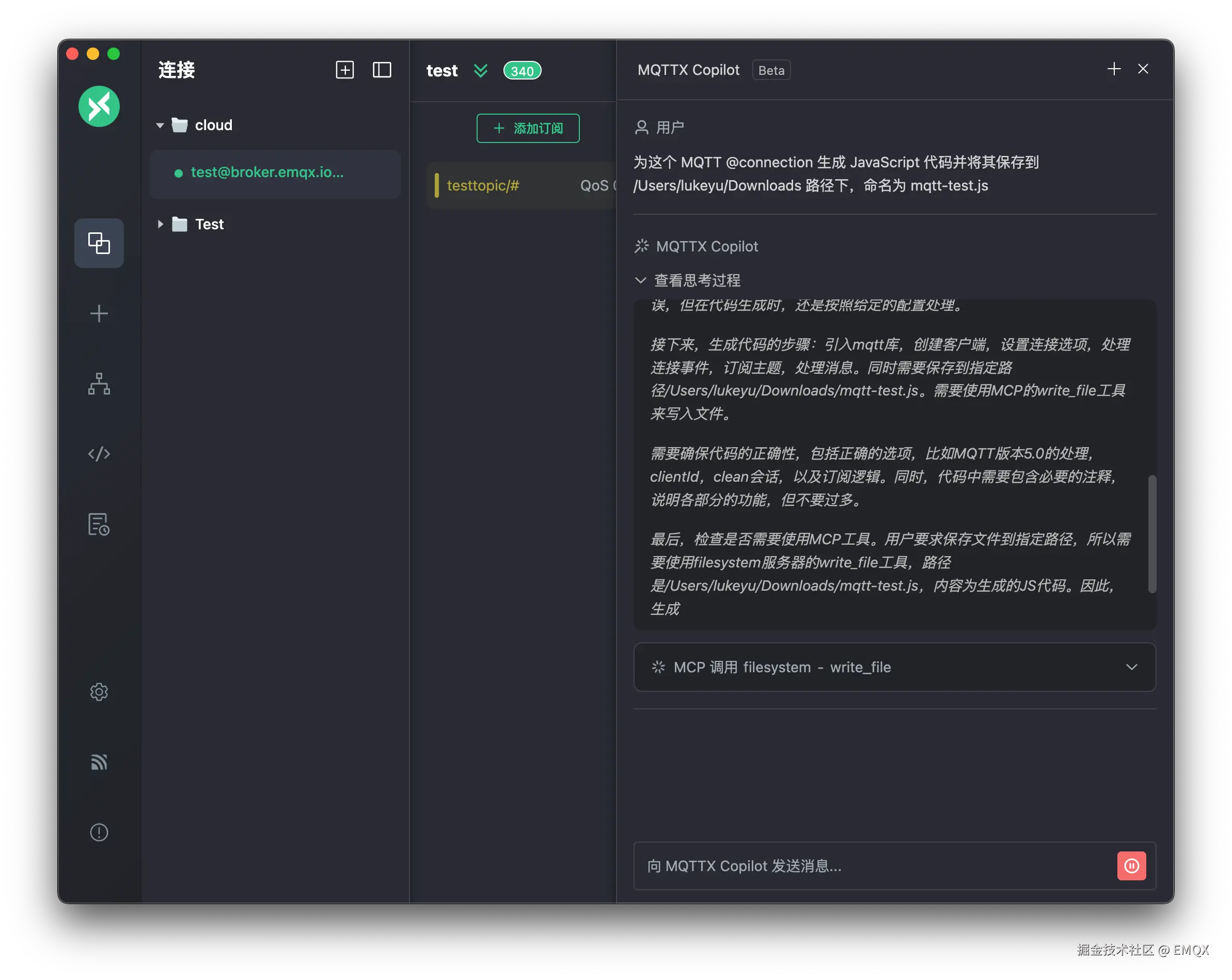Click the feed icon in the sidebar
Screen dimensions: 1232x980
[99, 762]
